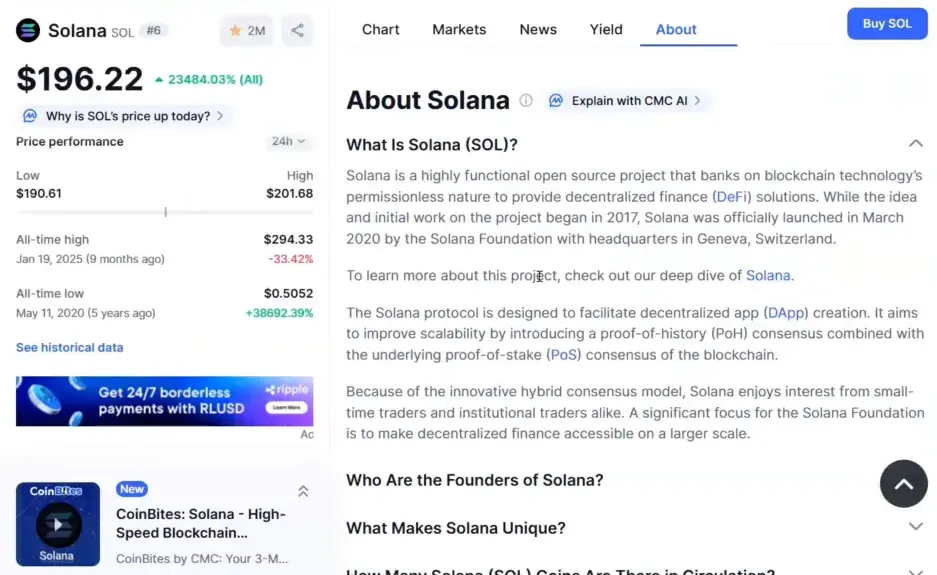This screenshot has height=575, width=937.
Task: Play the CoinBites Solana video
Action: click(x=58, y=524)
